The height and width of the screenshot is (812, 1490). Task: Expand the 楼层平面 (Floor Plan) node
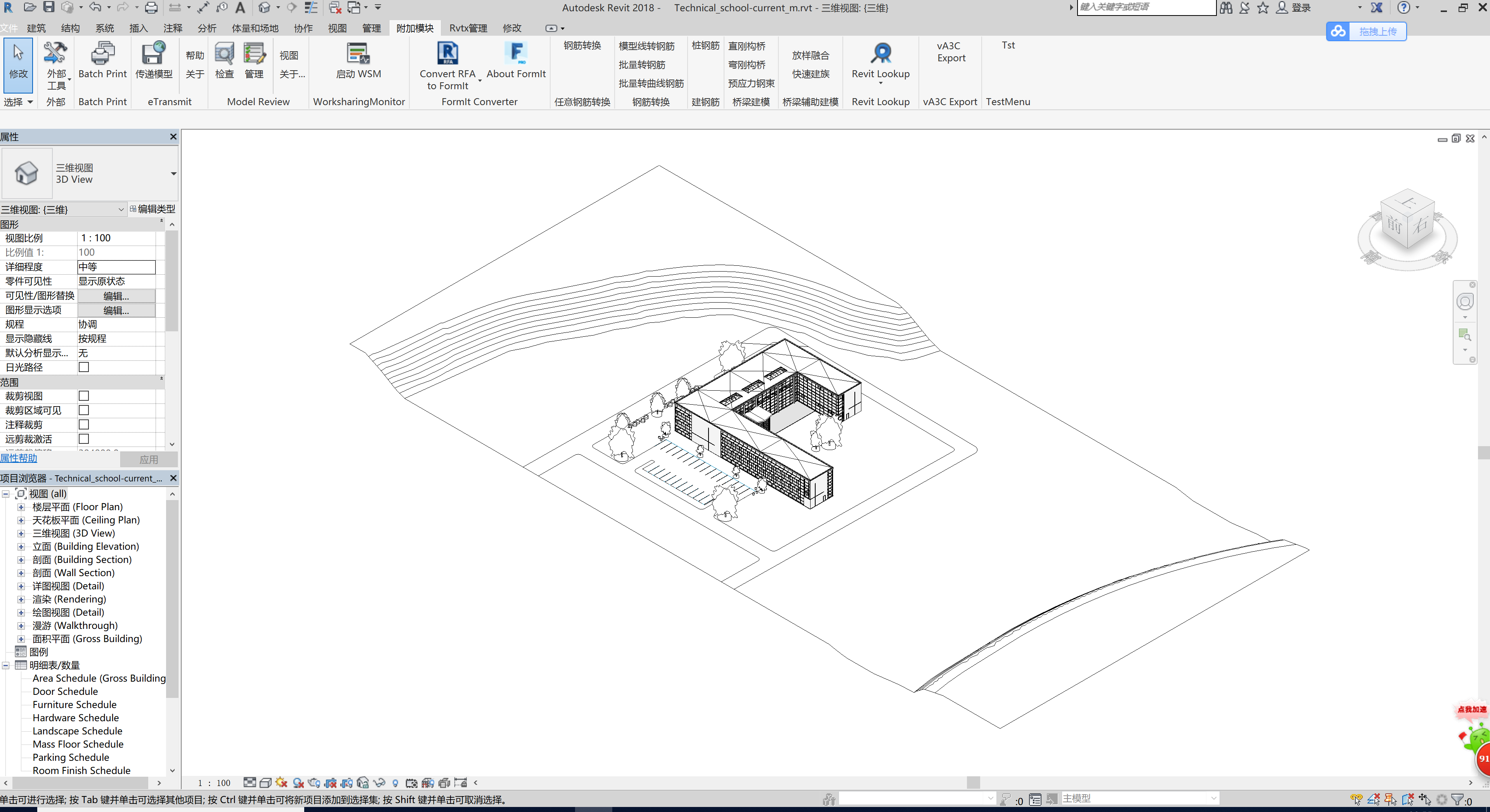pyautogui.click(x=21, y=507)
